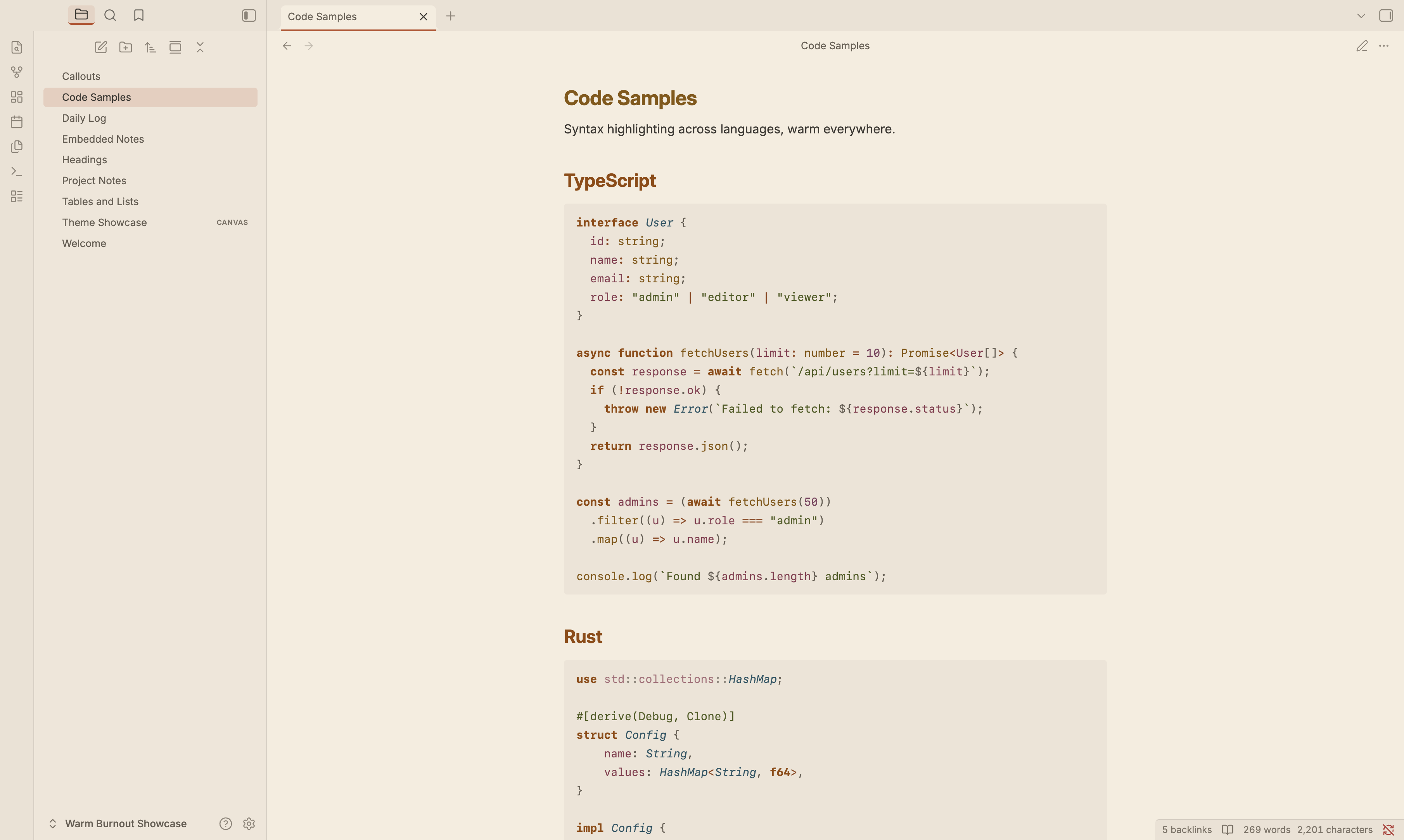Open the file explorer tab icon
This screenshot has width=1404, height=840.
pos(81,15)
